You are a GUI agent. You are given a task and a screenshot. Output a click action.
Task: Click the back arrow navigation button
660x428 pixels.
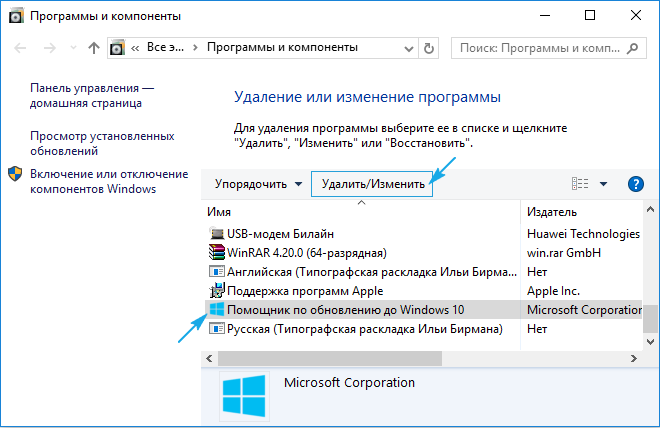point(19,47)
